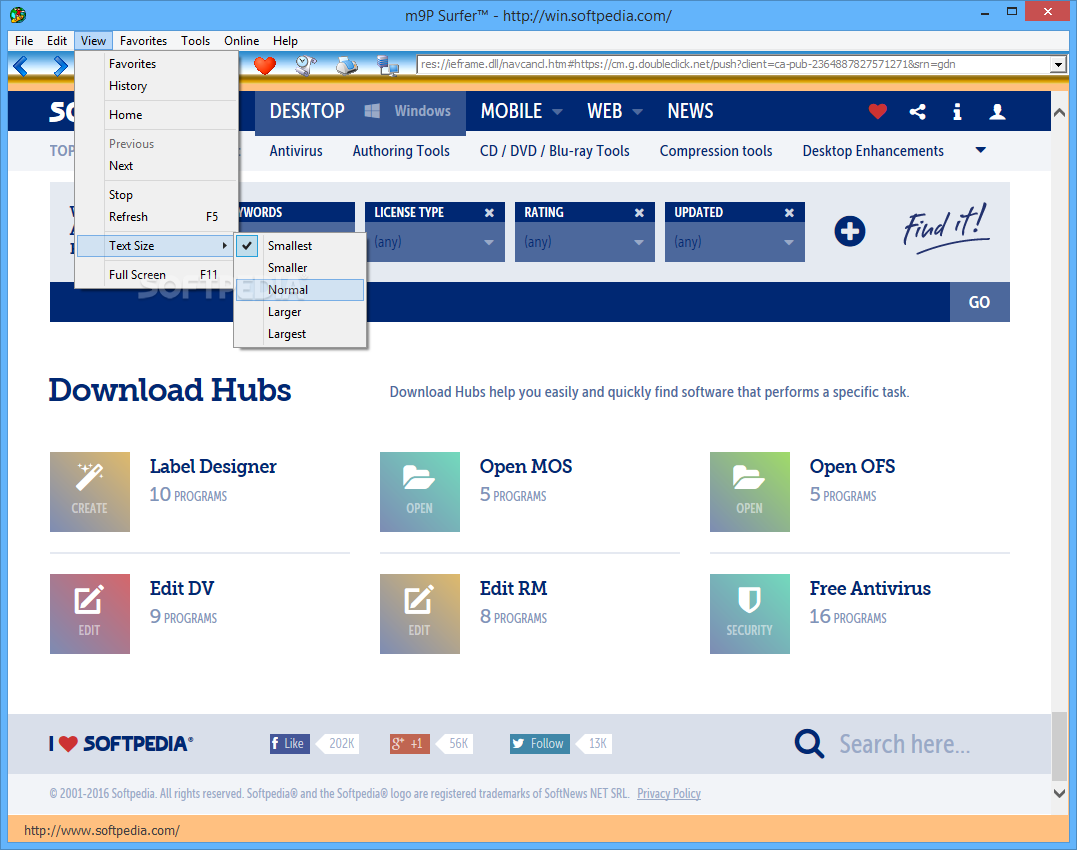Click the m9P Surfer app icon in title bar
The image size is (1077, 850).
pyautogui.click(x=18, y=14)
